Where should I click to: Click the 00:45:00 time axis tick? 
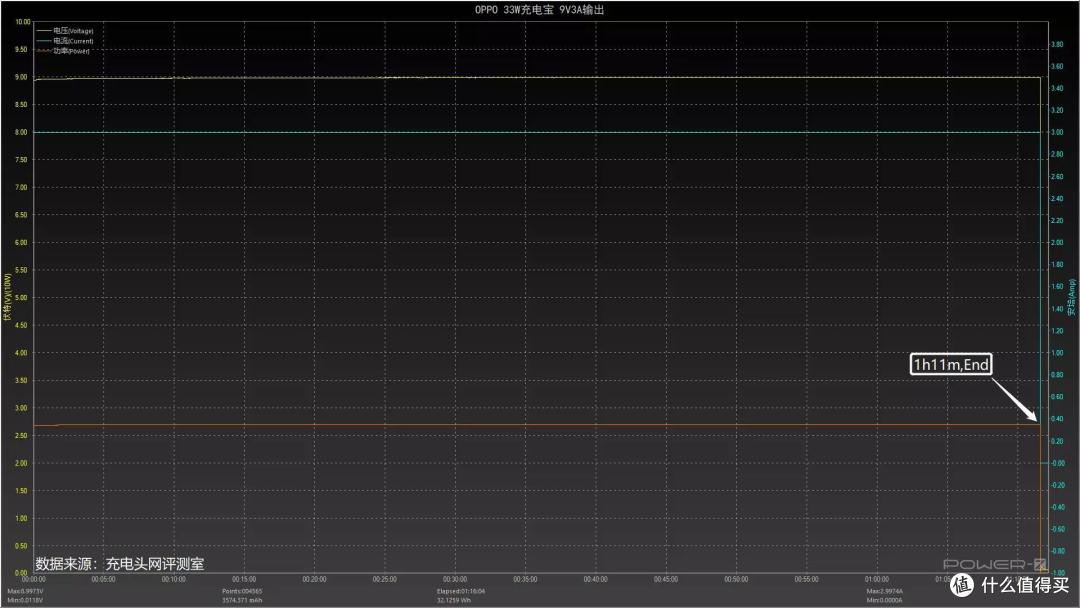click(x=665, y=580)
